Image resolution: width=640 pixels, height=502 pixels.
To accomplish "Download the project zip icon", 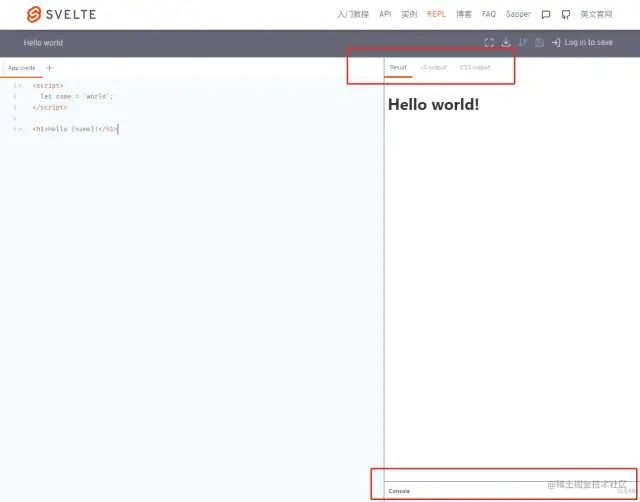I will pos(506,42).
